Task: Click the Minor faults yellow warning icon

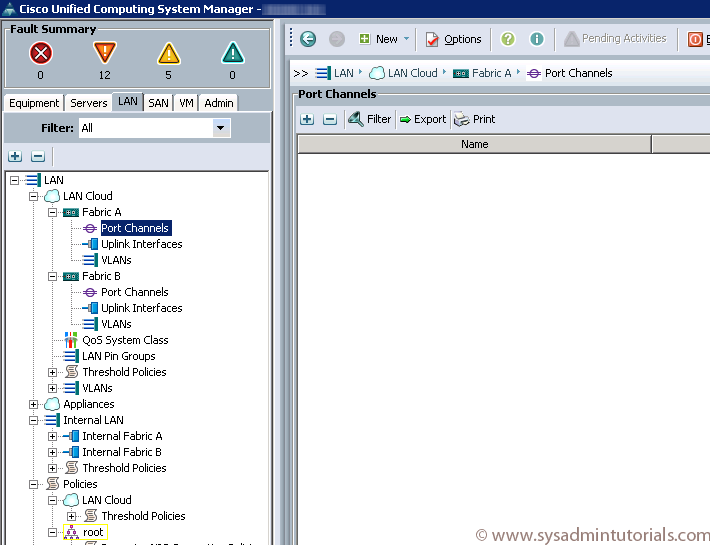Action: point(169,53)
